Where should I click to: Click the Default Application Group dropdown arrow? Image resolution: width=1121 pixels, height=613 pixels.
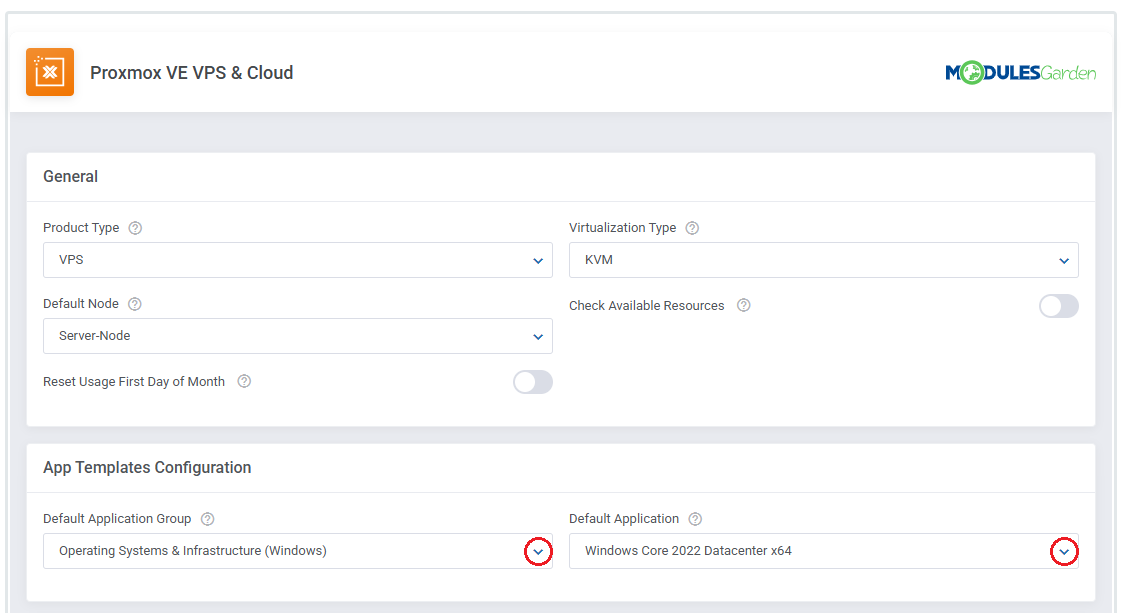[538, 551]
